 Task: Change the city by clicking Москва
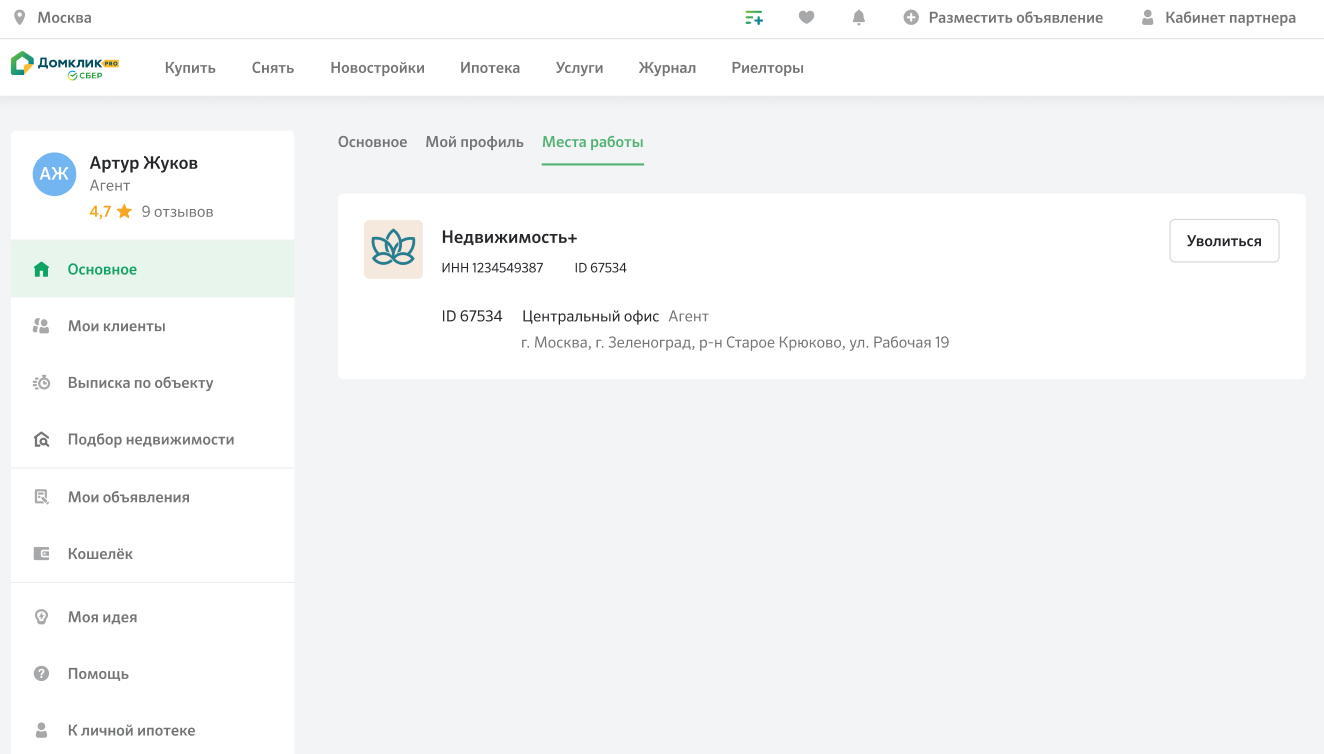tap(64, 18)
